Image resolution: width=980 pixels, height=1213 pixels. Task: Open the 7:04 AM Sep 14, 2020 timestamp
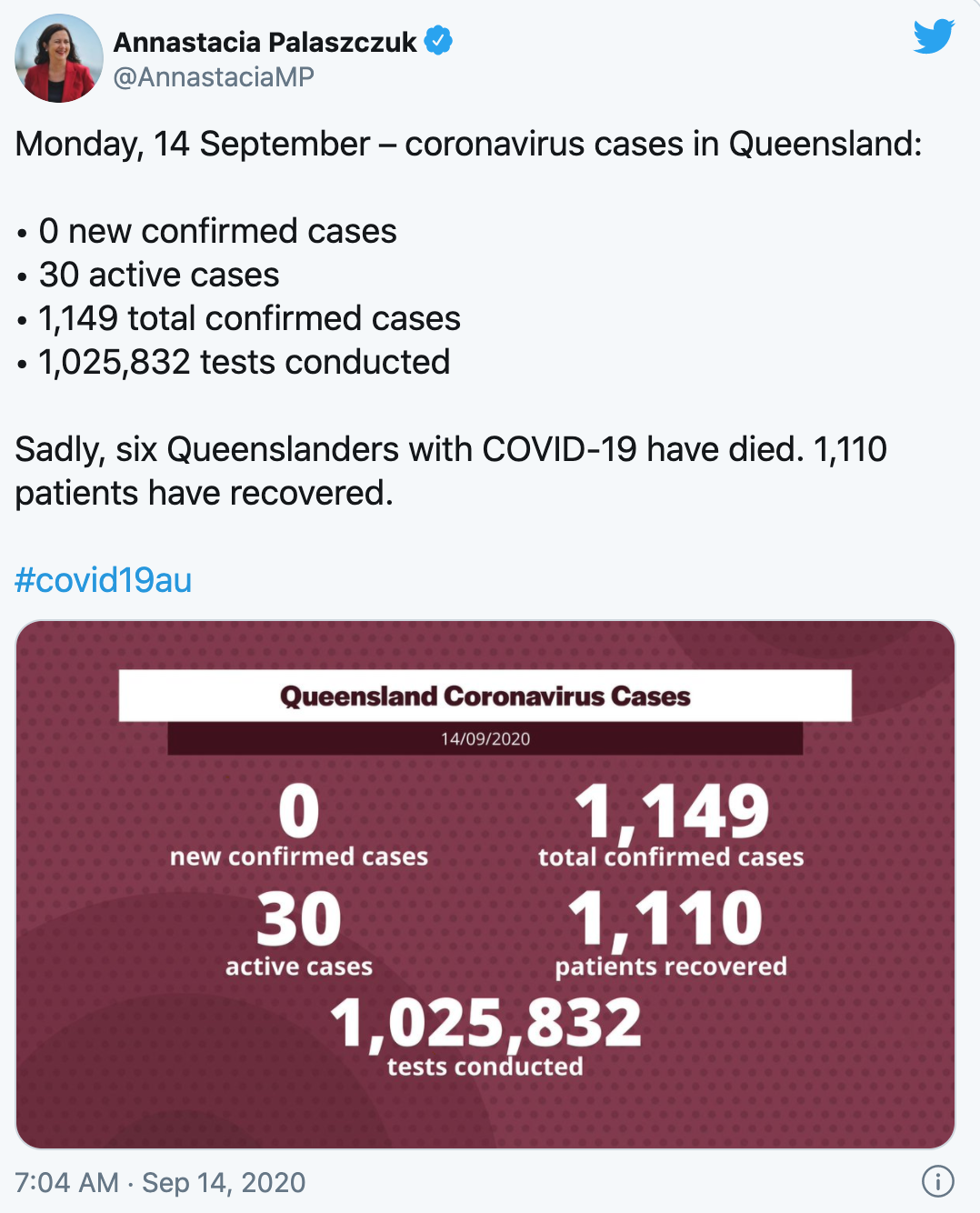pos(160,1182)
